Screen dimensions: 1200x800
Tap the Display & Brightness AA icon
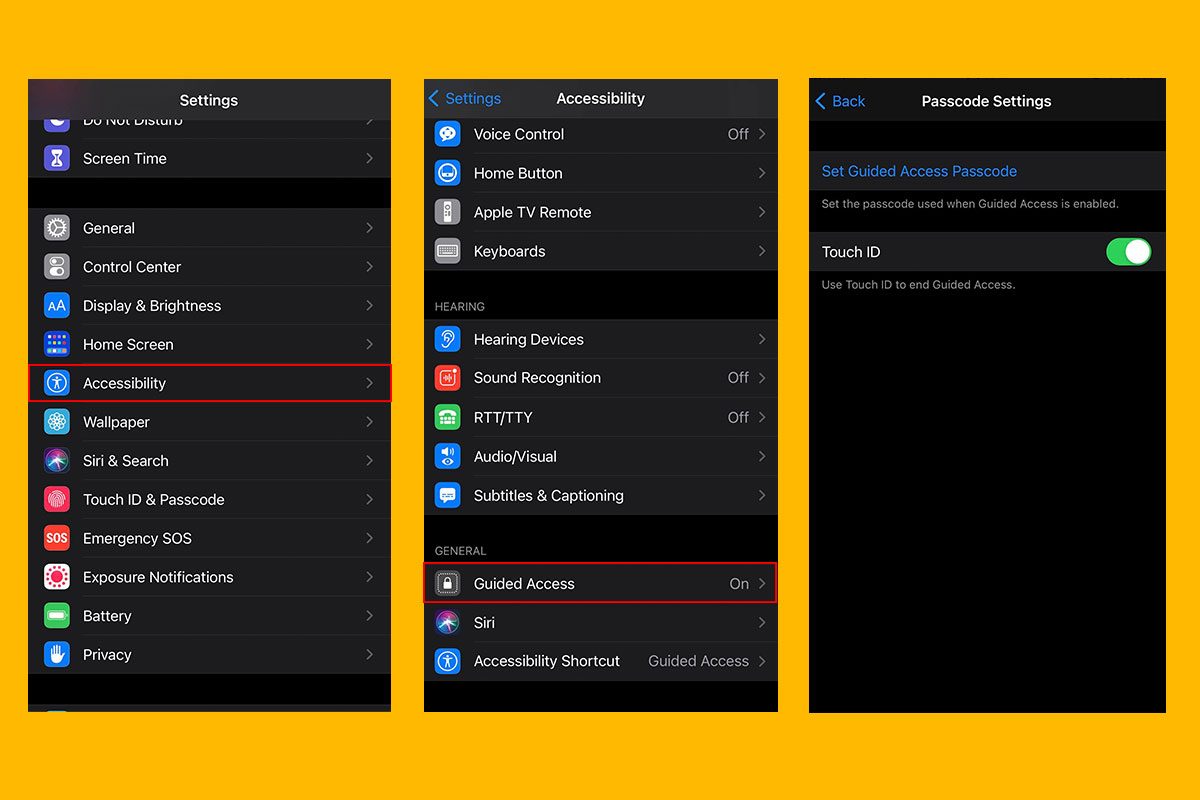pyautogui.click(x=57, y=306)
